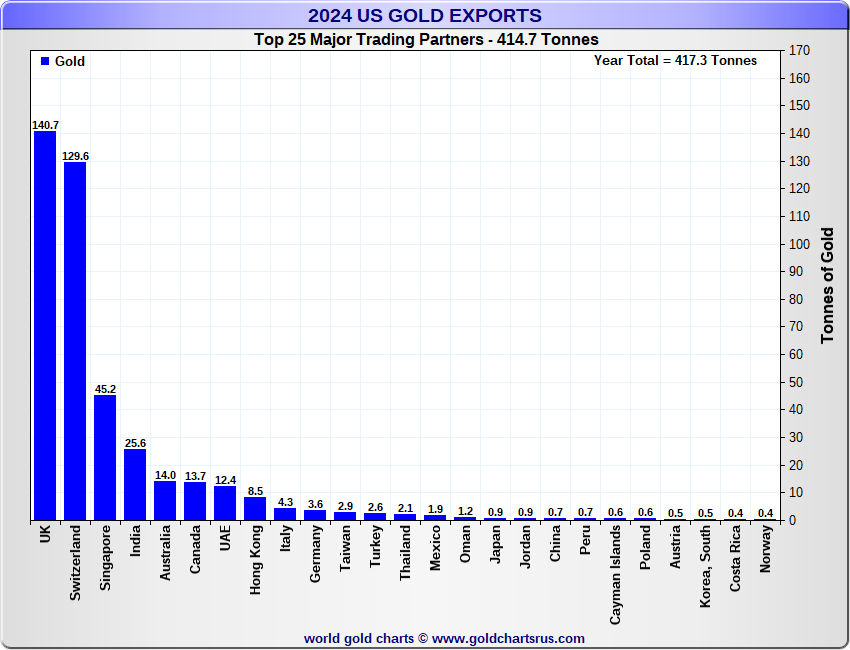
Task: Click the 170 tick on the y-axis
Action: tap(800, 50)
